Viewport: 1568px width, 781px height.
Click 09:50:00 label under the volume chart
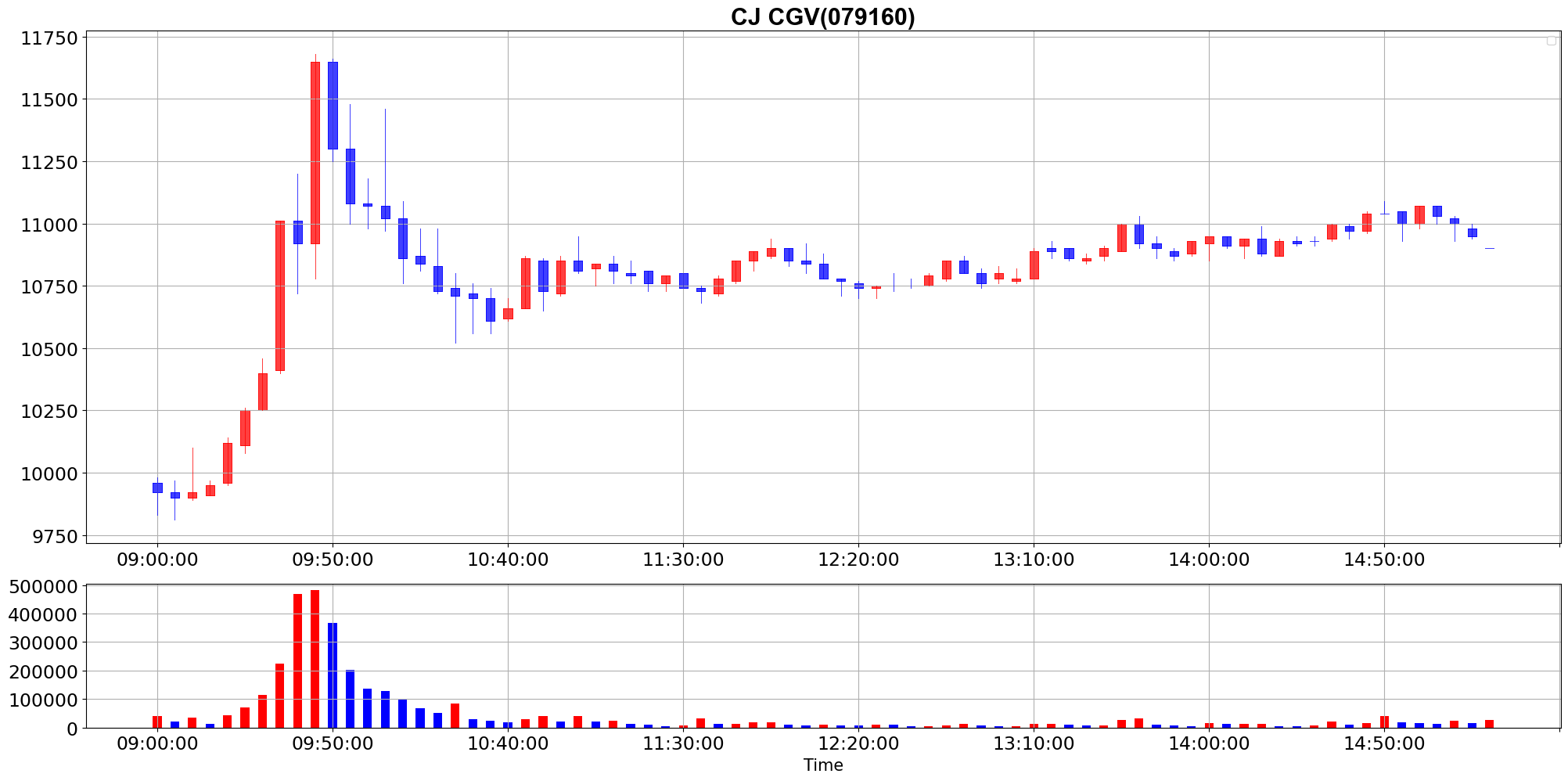pos(333,743)
